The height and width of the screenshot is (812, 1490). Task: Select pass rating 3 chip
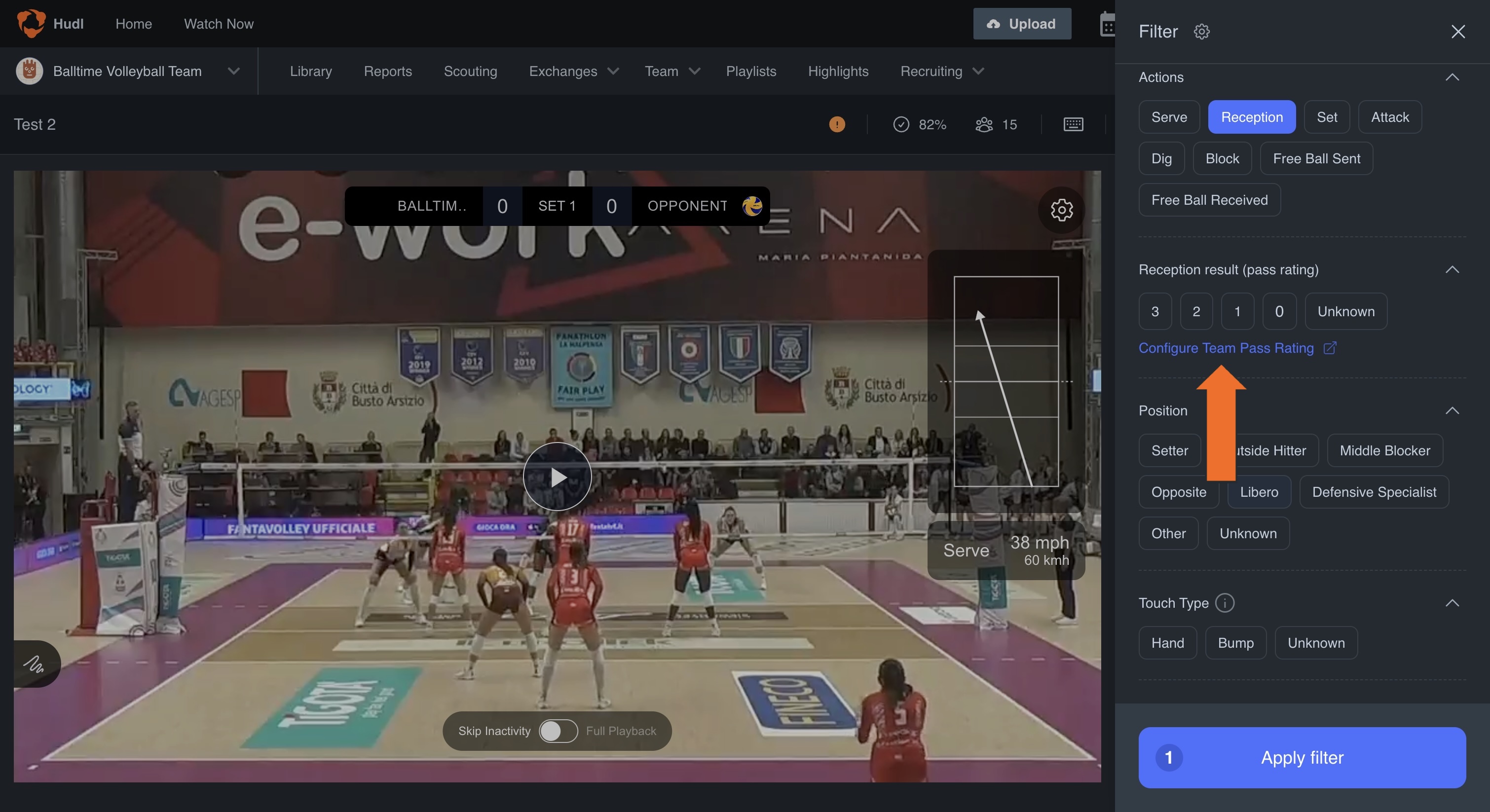pos(1155,311)
